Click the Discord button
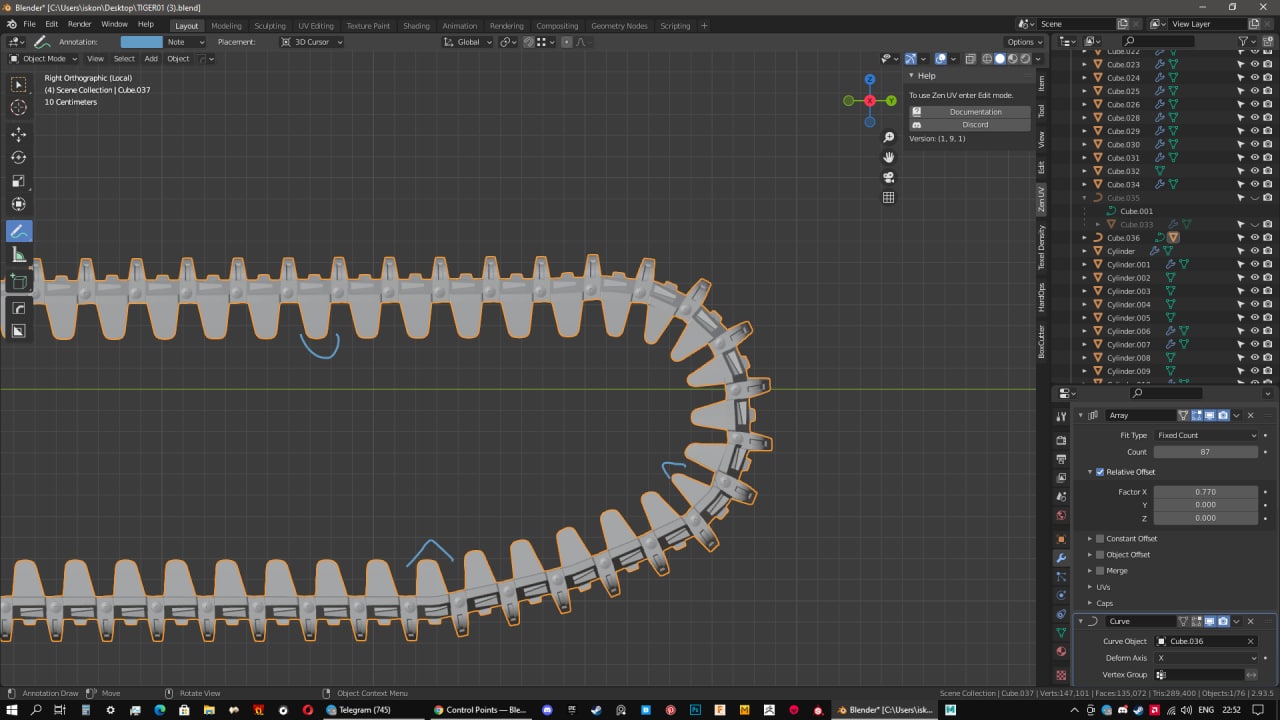 (975, 125)
